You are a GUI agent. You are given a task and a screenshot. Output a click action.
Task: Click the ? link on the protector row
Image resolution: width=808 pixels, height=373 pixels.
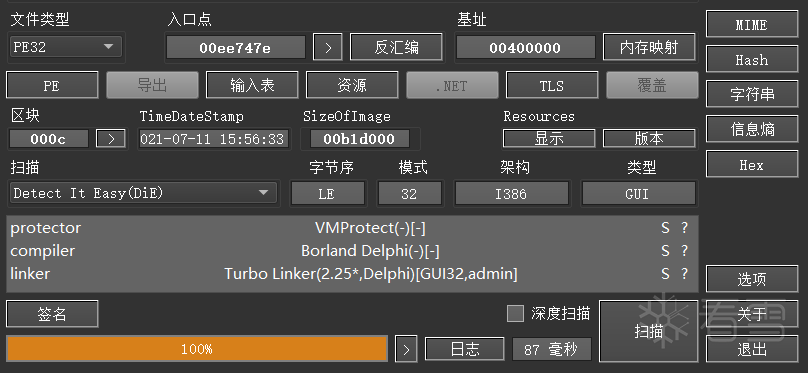pyautogui.click(x=684, y=228)
